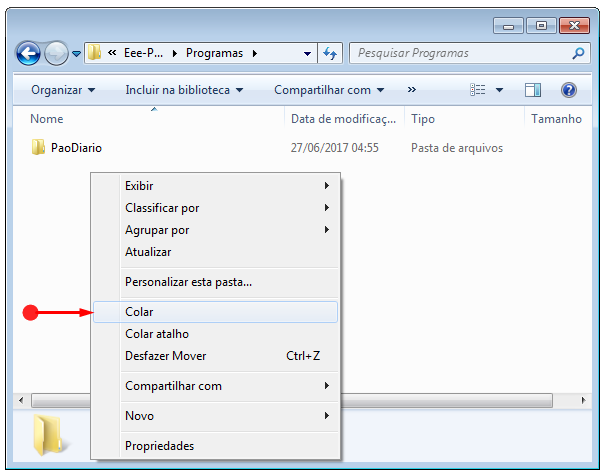Open the Organizar menu

coord(63,90)
